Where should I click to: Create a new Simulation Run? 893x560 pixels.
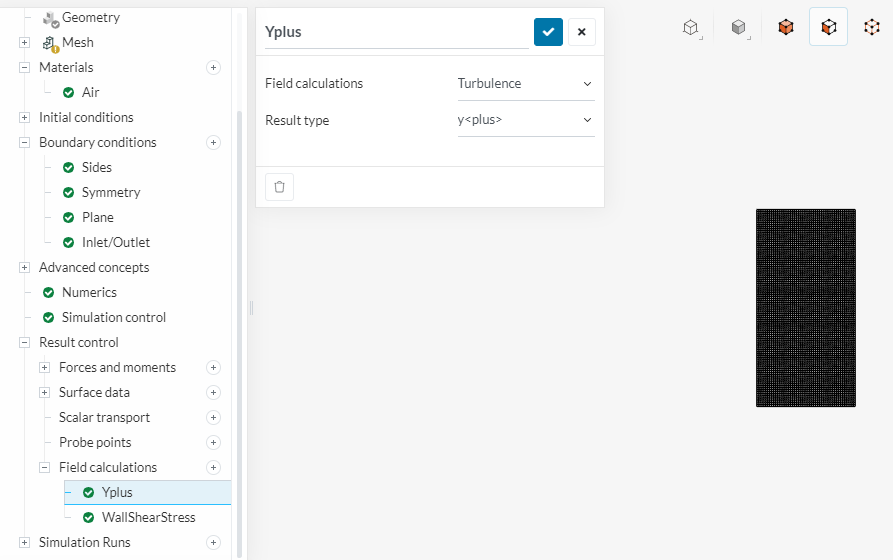tap(213, 542)
